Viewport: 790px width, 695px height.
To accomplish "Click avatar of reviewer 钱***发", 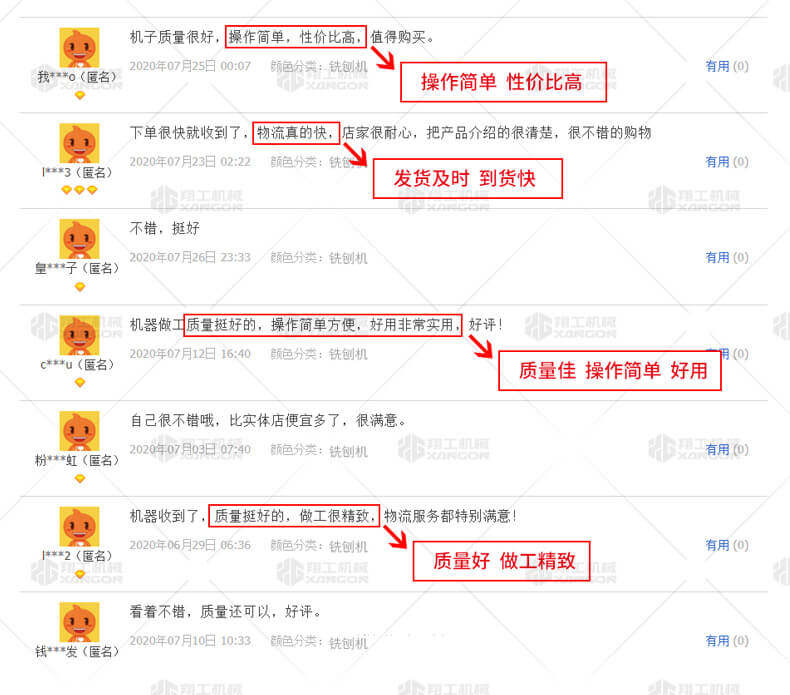I will tap(79, 622).
